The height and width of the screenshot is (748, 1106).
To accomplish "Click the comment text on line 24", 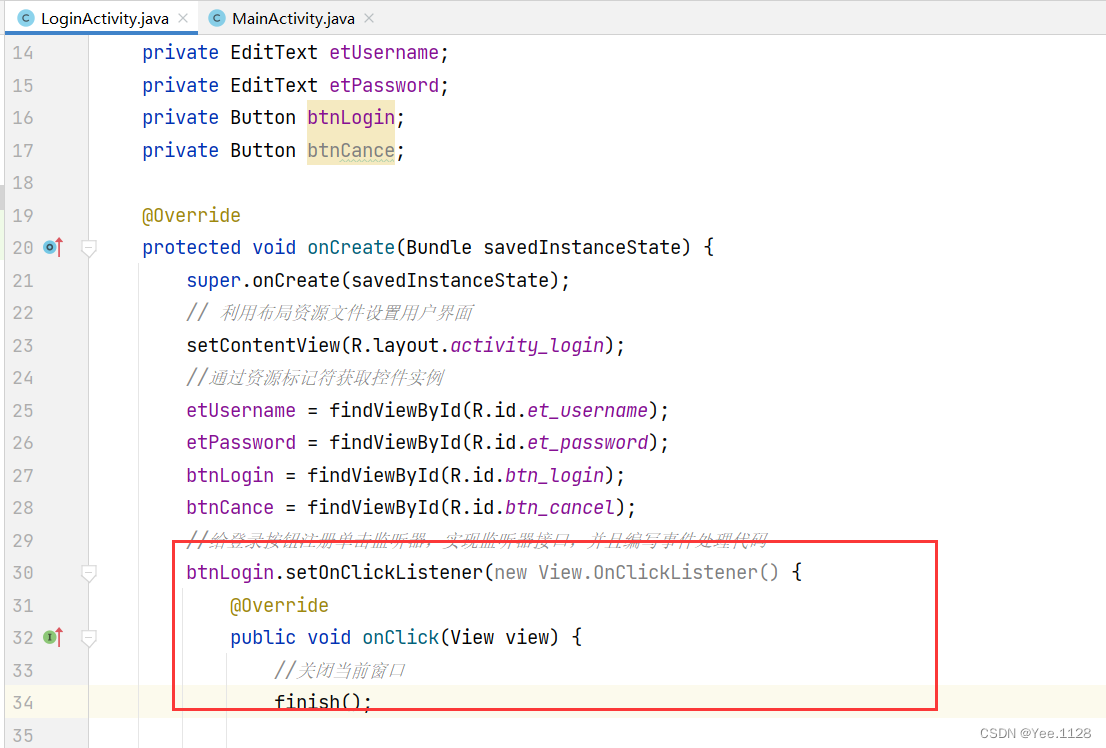I will (x=315, y=378).
